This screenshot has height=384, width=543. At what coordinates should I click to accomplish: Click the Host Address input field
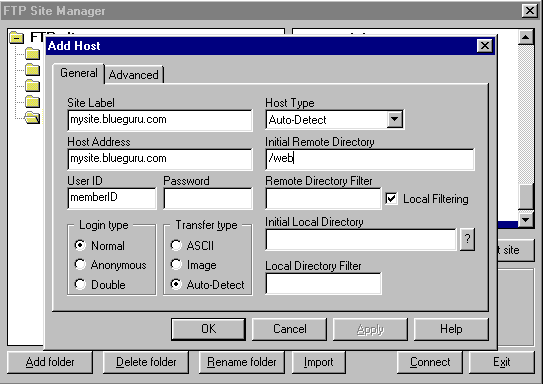coord(160,159)
